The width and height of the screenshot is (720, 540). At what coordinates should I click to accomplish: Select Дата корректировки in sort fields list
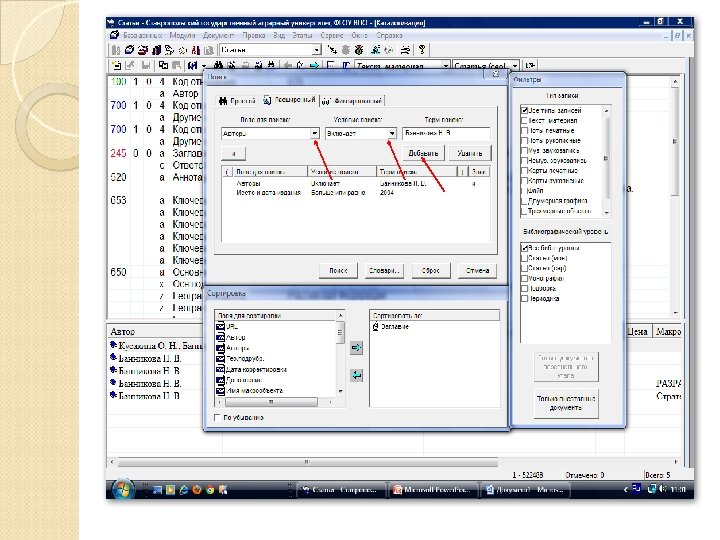click(256, 369)
